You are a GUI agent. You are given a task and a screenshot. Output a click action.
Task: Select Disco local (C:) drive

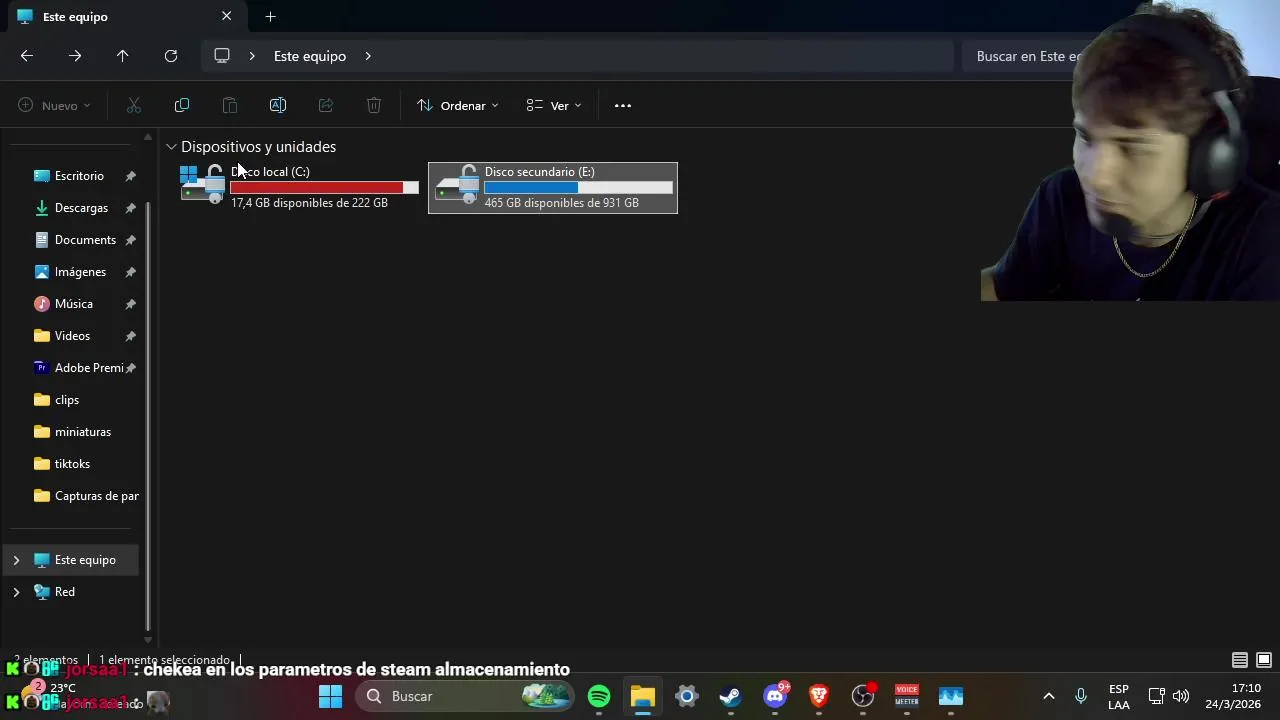coord(299,187)
